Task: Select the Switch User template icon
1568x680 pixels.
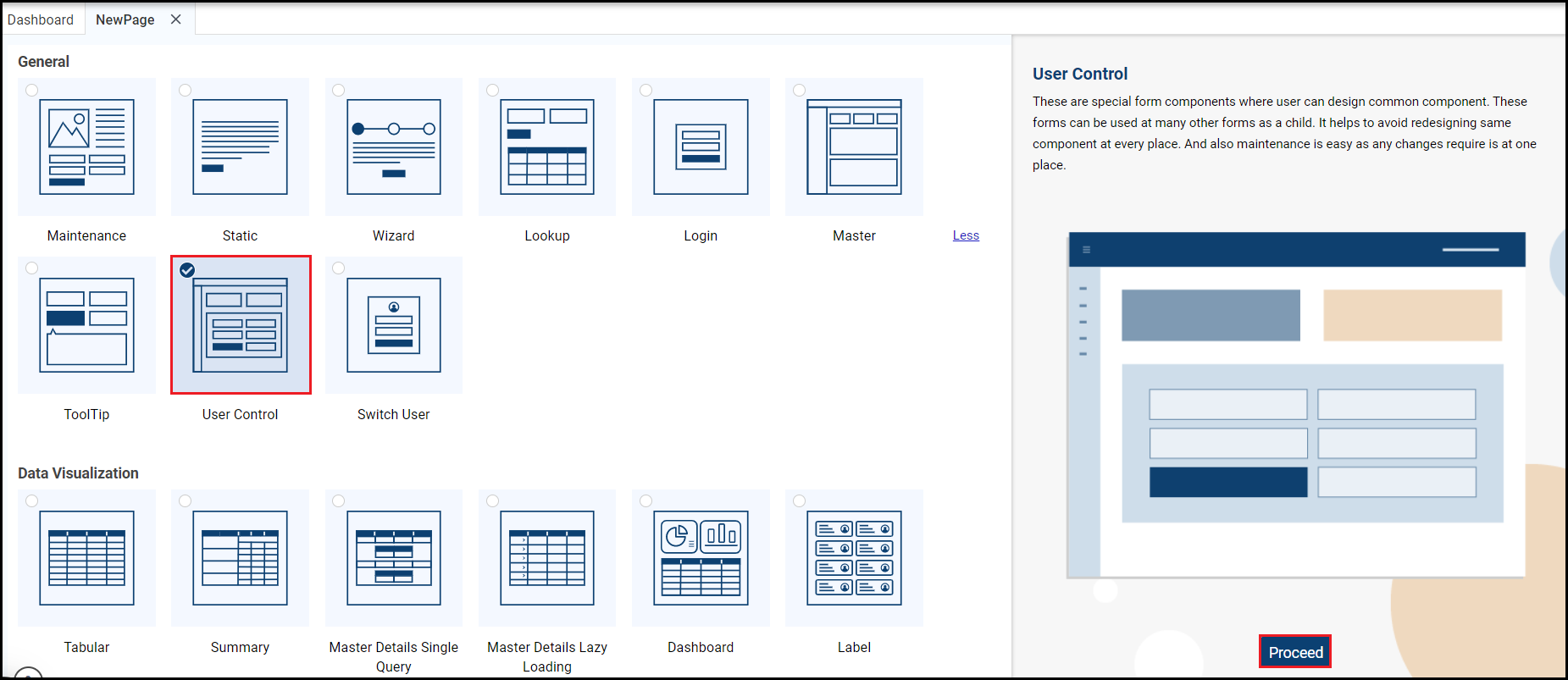Action: [x=394, y=325]
